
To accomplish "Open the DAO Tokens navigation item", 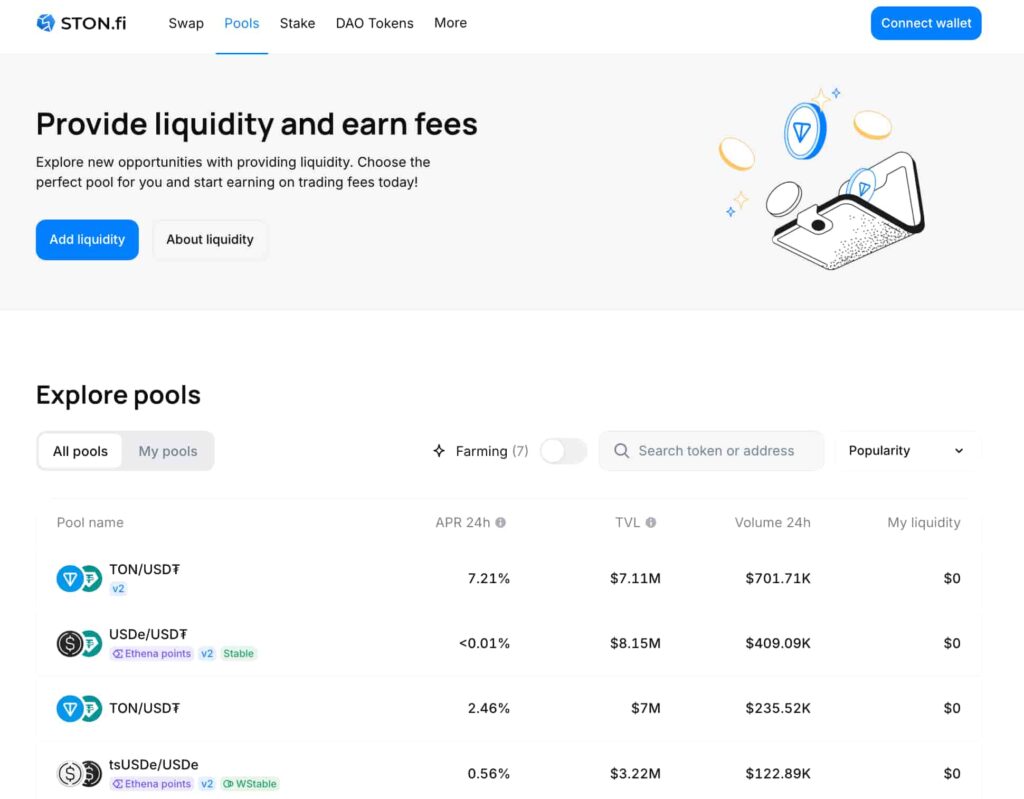I will click(375, 23).
